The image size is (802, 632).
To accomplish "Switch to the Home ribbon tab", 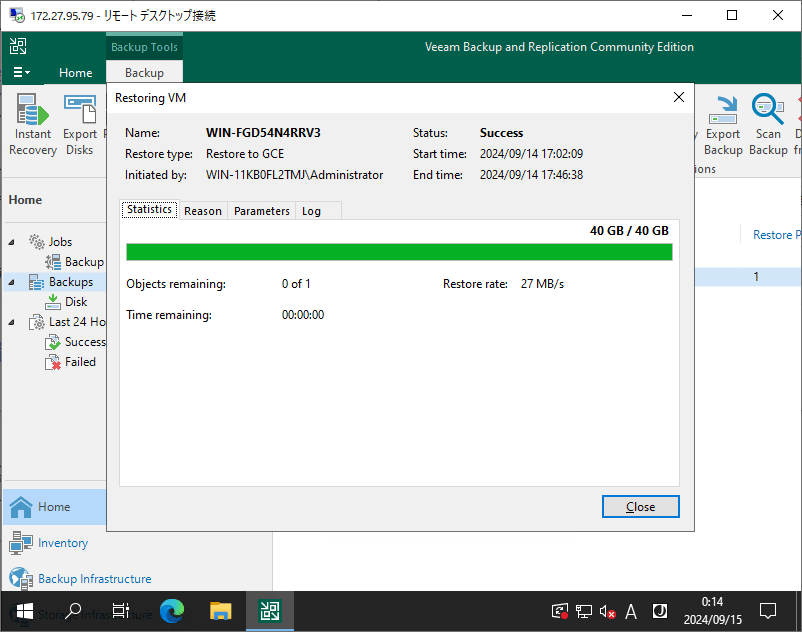I will tap(76, 73).
